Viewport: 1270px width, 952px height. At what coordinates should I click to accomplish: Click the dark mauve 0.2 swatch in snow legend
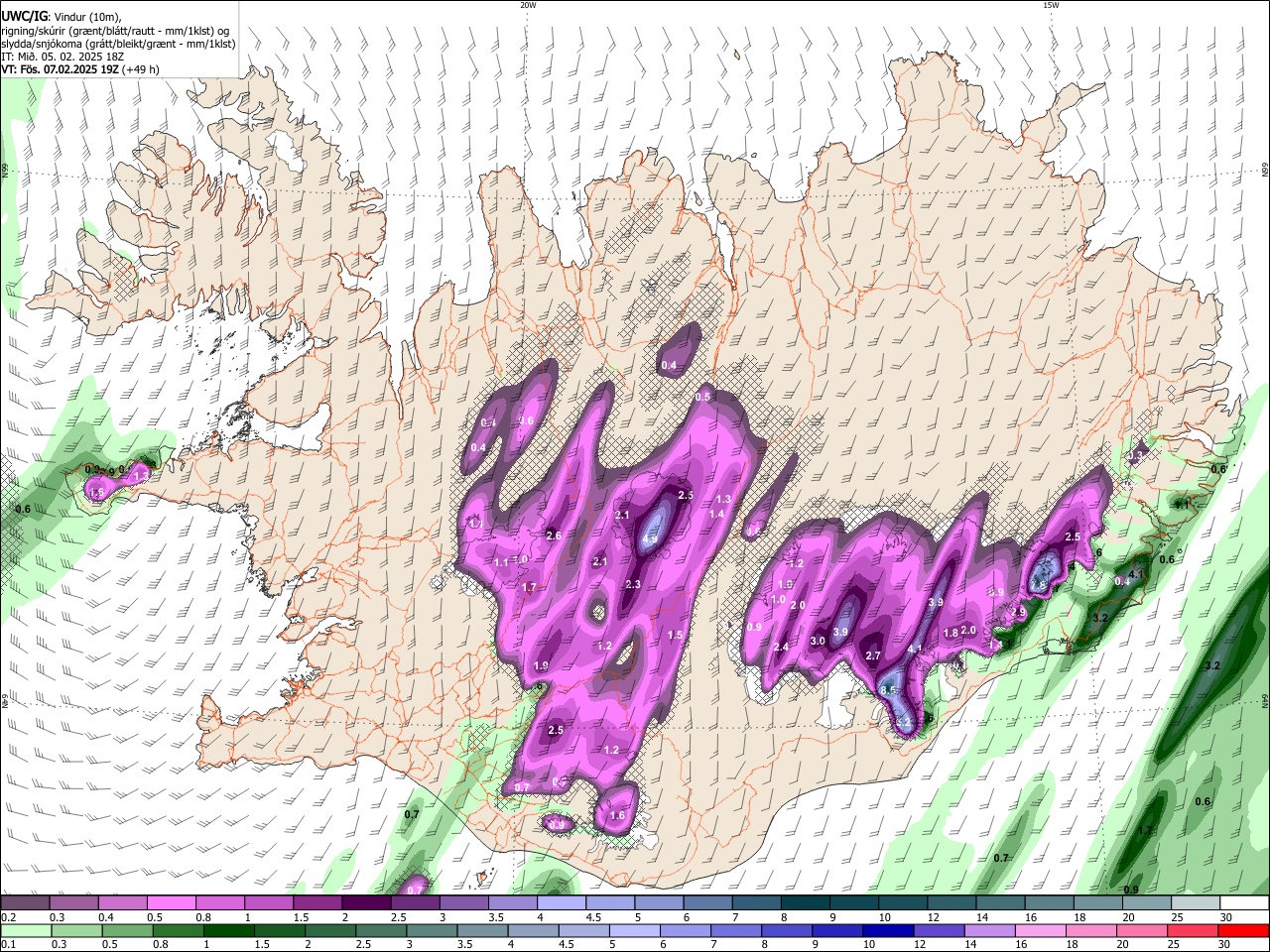(26, 903)
